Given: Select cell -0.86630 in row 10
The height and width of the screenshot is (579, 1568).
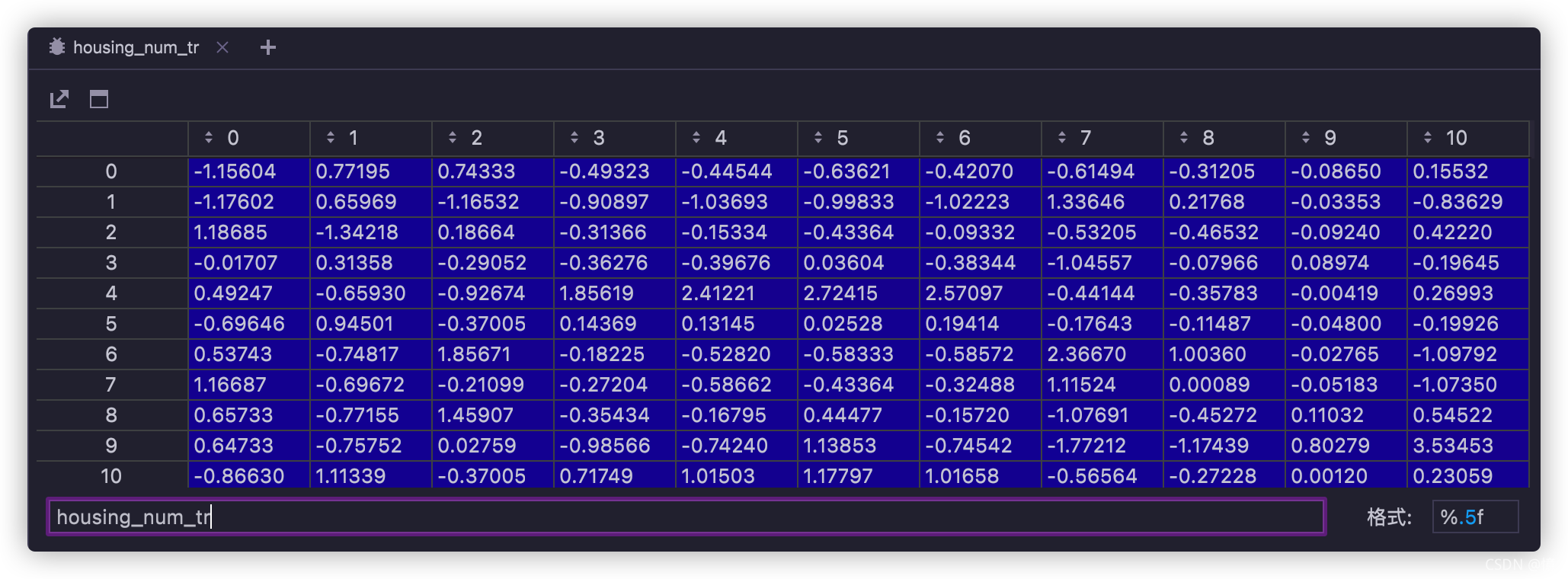Looking at the screenshot, I should 249,476.
